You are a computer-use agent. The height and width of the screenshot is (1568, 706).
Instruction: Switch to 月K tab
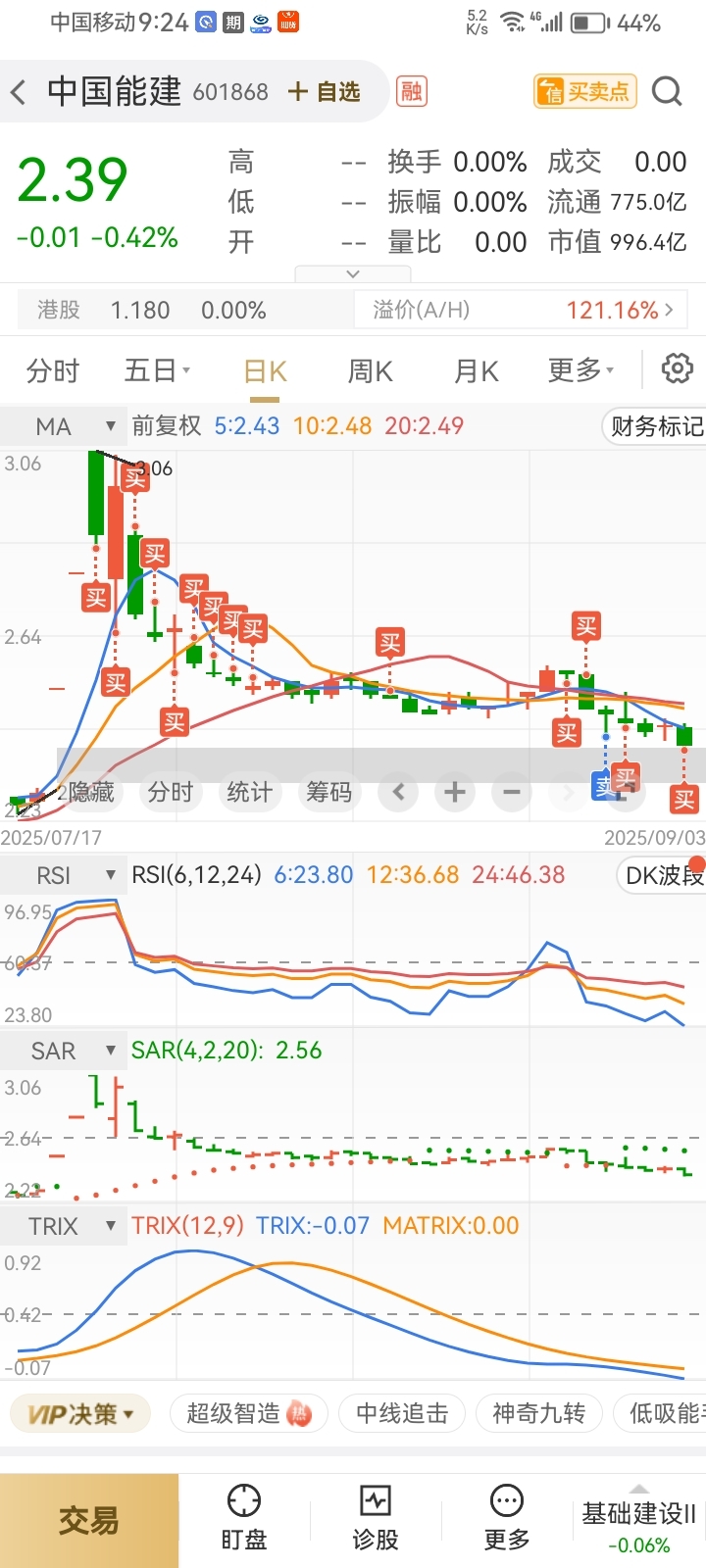477,371
